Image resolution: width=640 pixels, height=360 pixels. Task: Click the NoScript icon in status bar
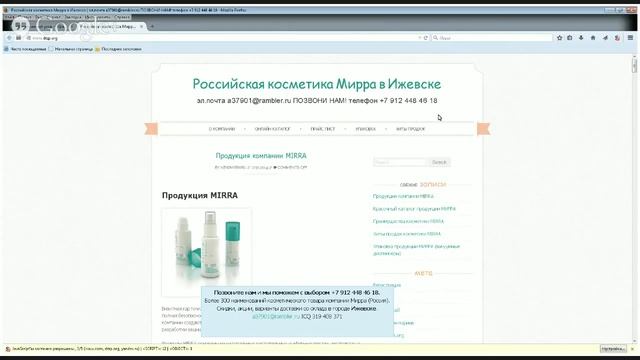point(8,349)
